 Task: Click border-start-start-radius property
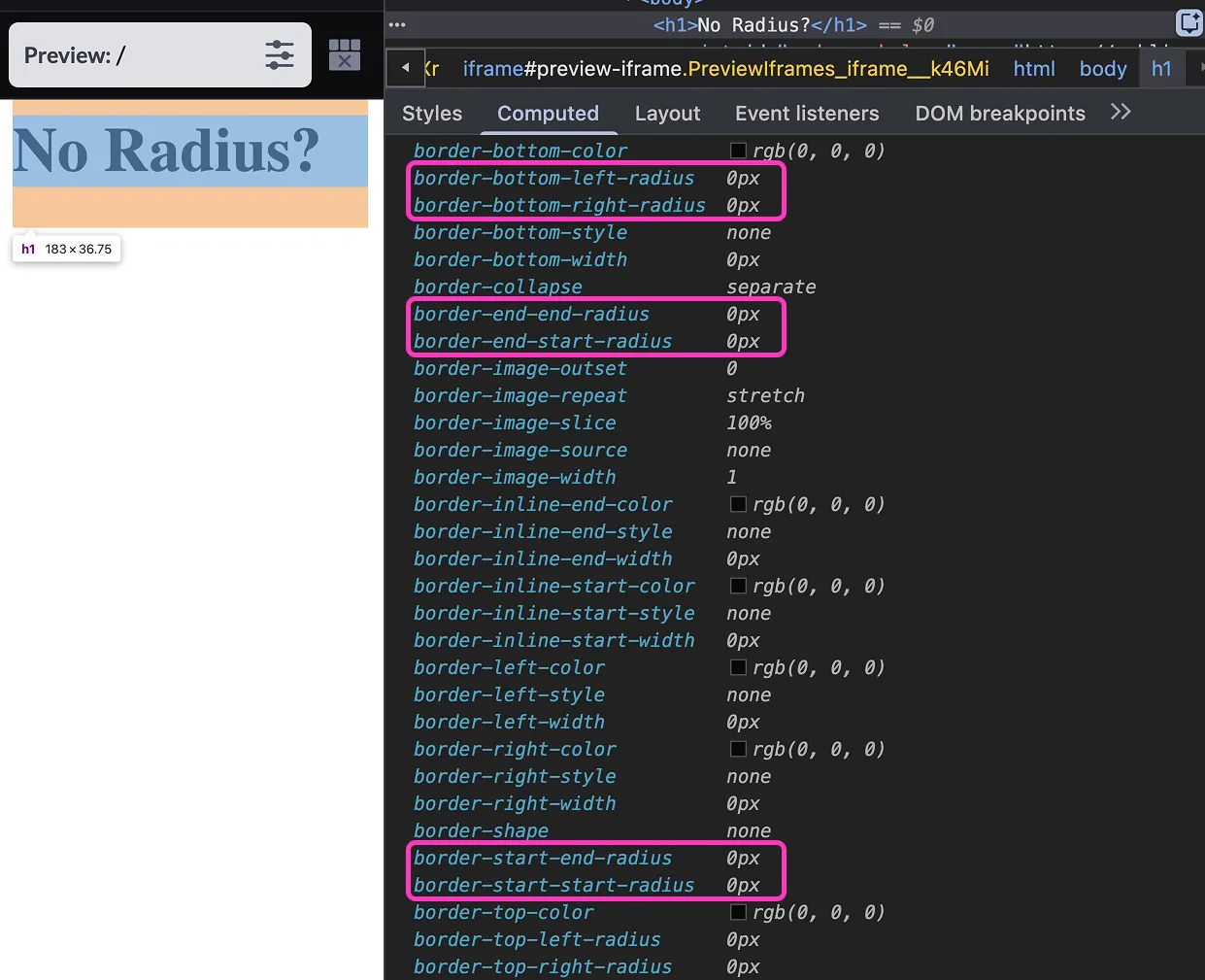tap(554, 885)
